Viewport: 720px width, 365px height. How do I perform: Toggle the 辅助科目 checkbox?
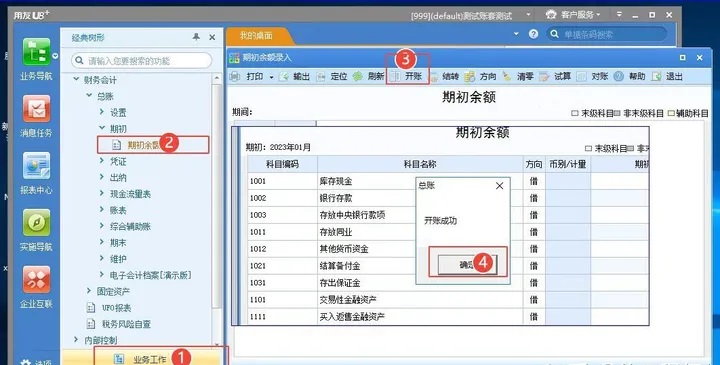pos(671,113)
